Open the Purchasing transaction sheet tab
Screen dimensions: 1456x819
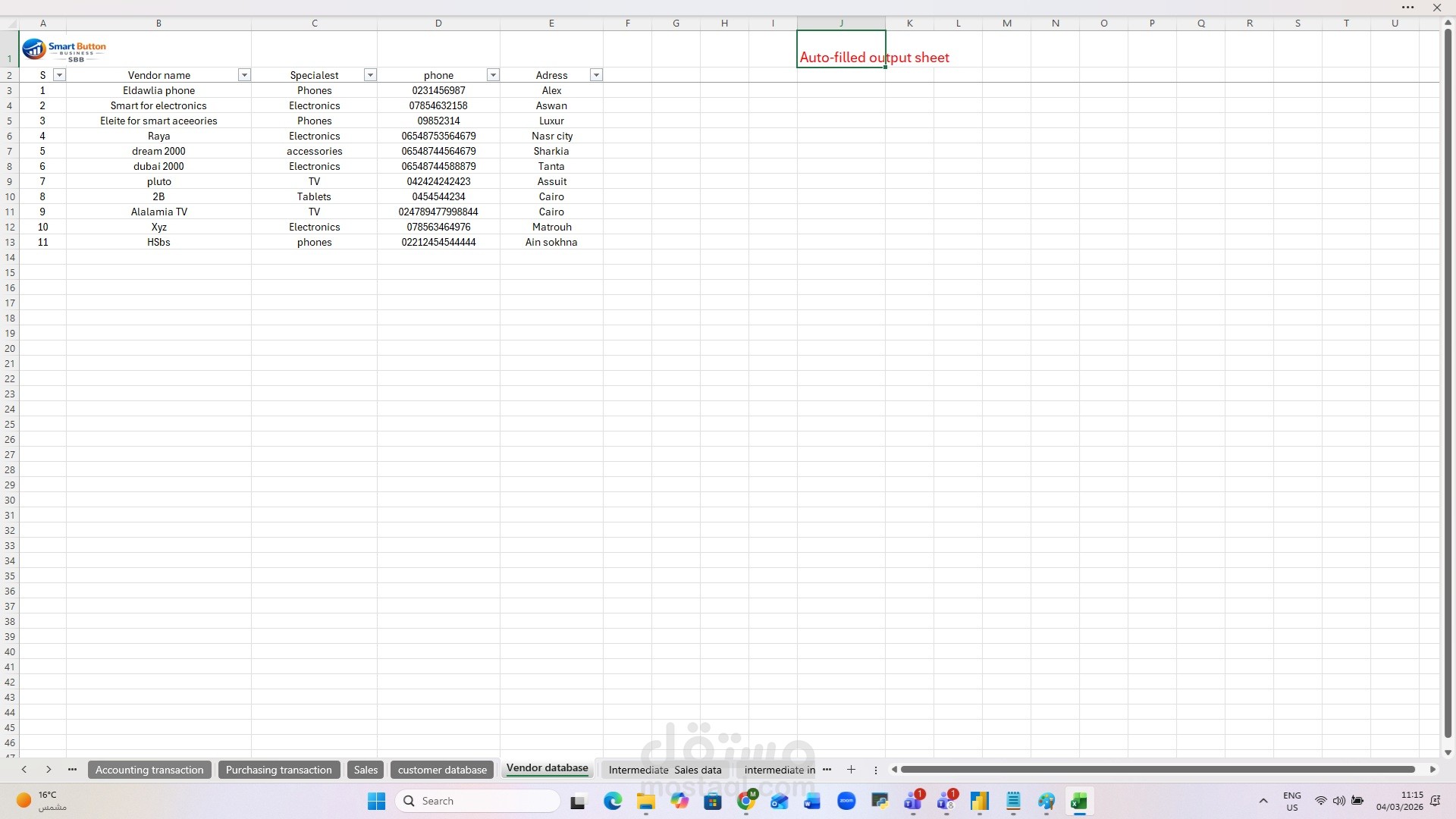click(x=278, y=770)
